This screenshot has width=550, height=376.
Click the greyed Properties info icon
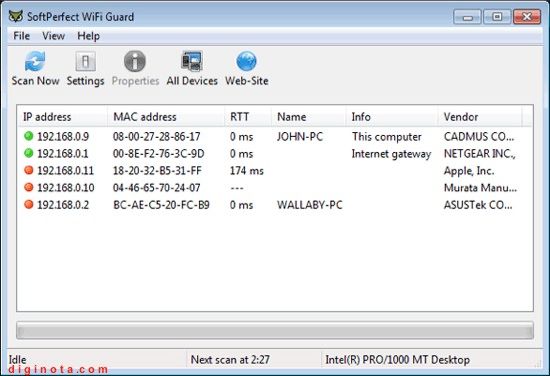click(135, 61)
